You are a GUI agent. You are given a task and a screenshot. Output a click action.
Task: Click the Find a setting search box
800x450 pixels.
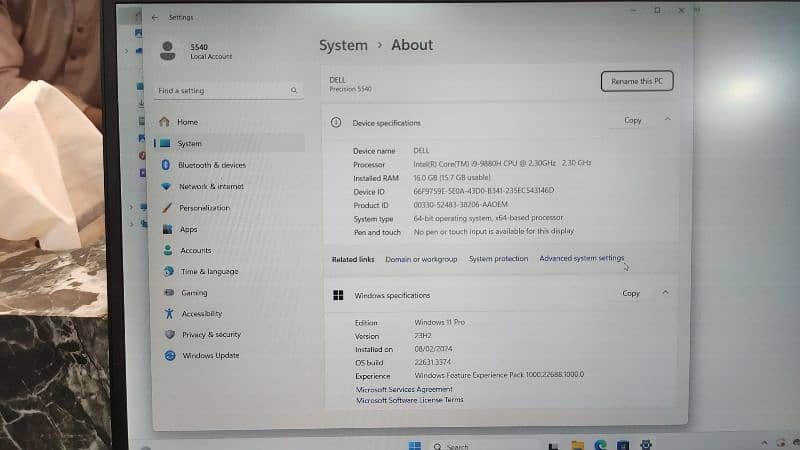click(229, 90)
